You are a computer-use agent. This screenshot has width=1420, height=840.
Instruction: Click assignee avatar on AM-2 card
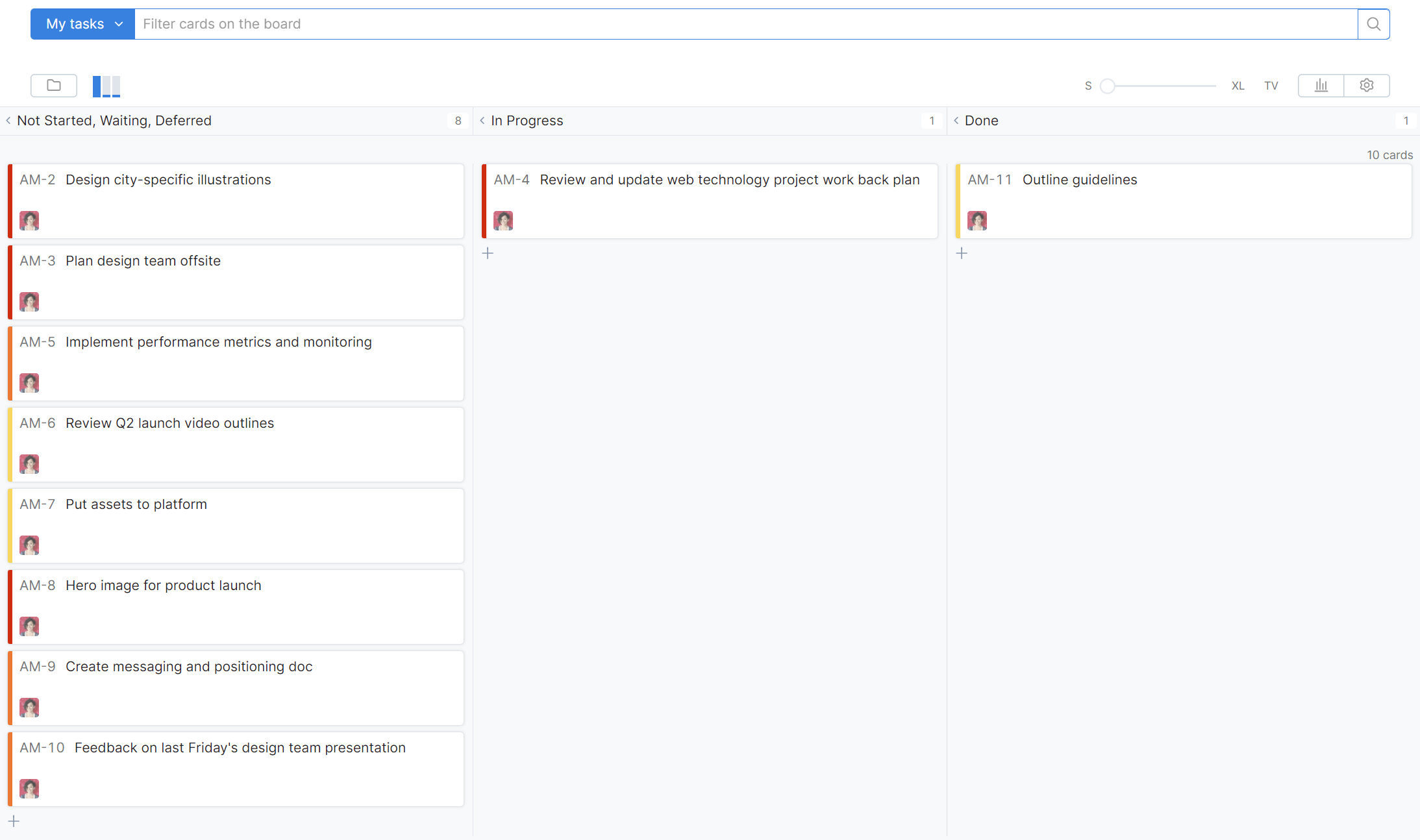(29, 221)
